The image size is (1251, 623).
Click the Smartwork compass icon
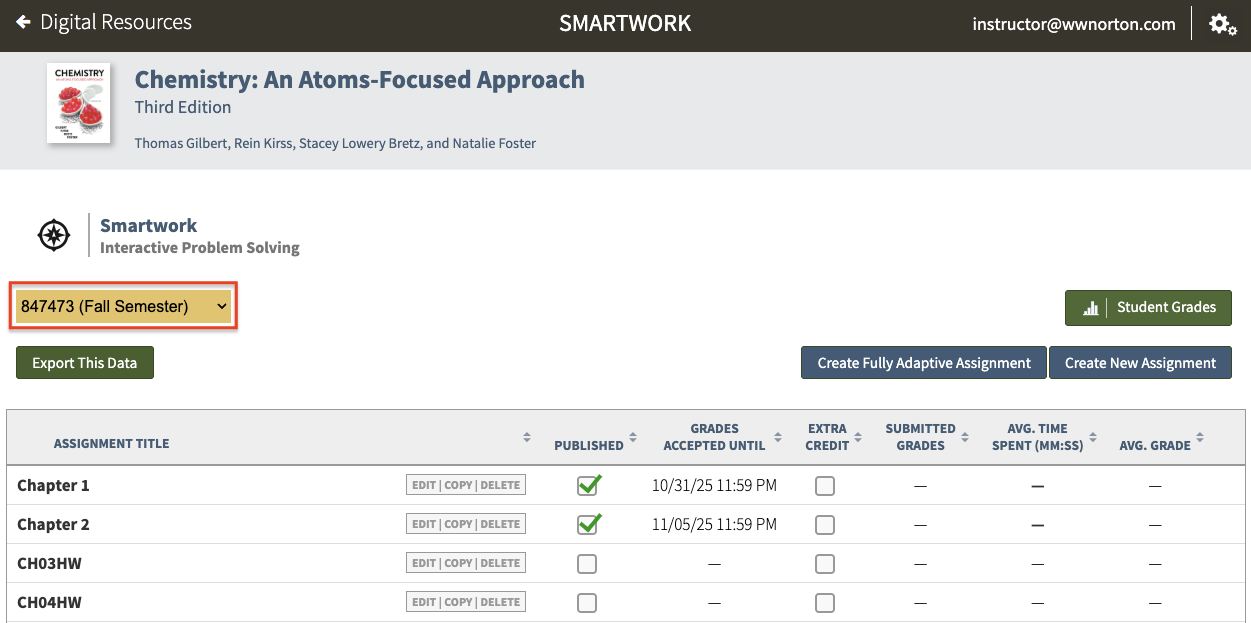[54, 235]
